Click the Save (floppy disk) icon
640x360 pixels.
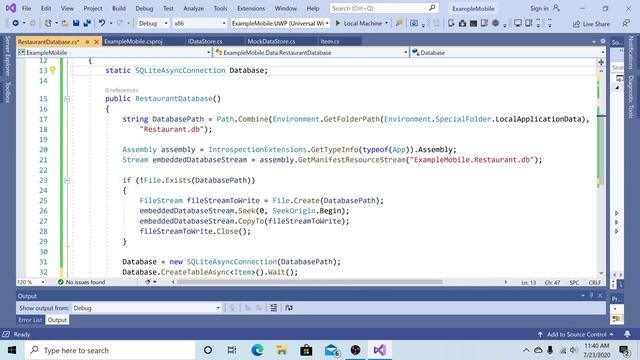point(76,23)
